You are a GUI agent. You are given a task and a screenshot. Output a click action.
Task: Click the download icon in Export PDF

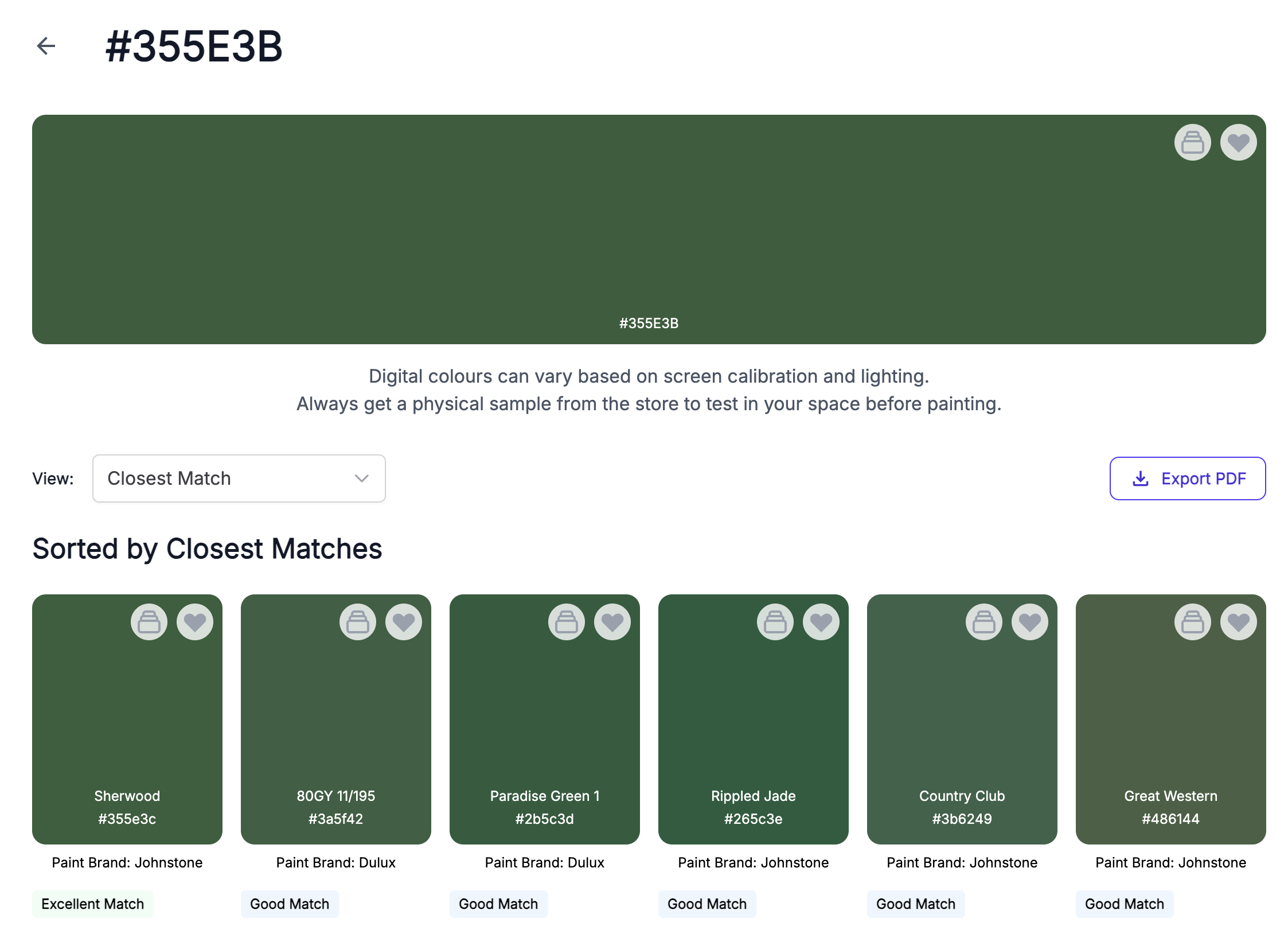click(x=1141, y=478)
